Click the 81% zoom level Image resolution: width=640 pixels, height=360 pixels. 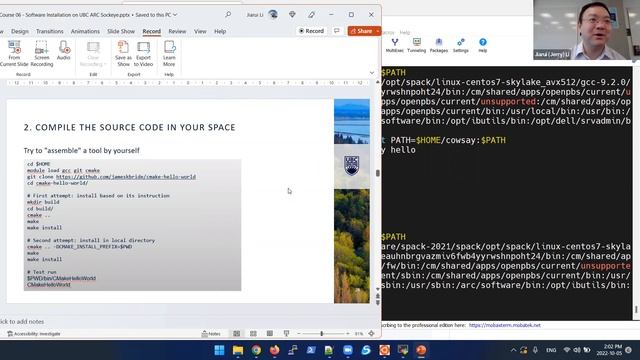point(359,333)
